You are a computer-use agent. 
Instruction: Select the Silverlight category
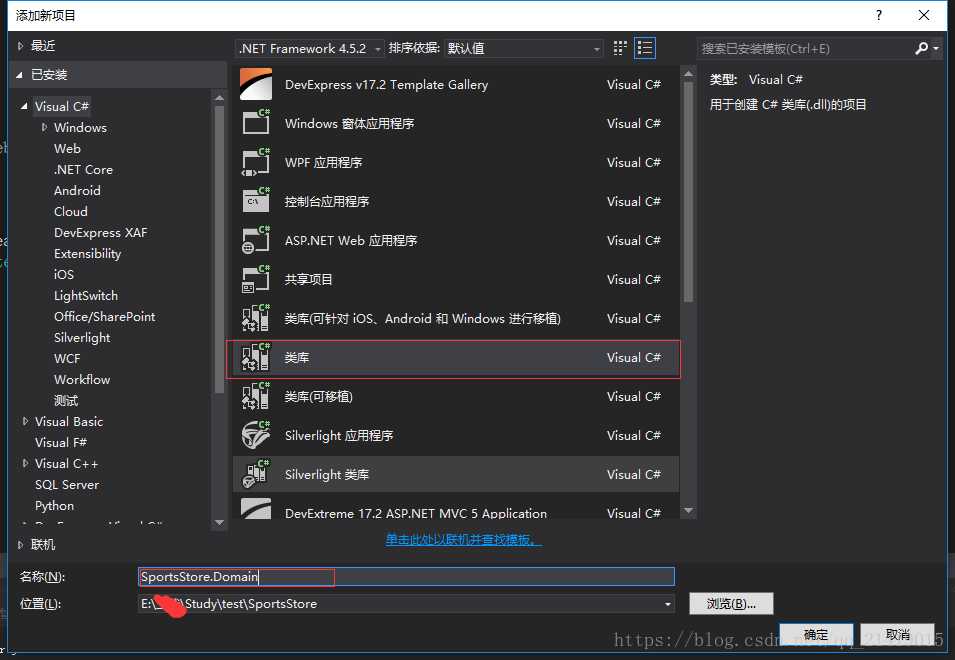click(x=82, y=337)
